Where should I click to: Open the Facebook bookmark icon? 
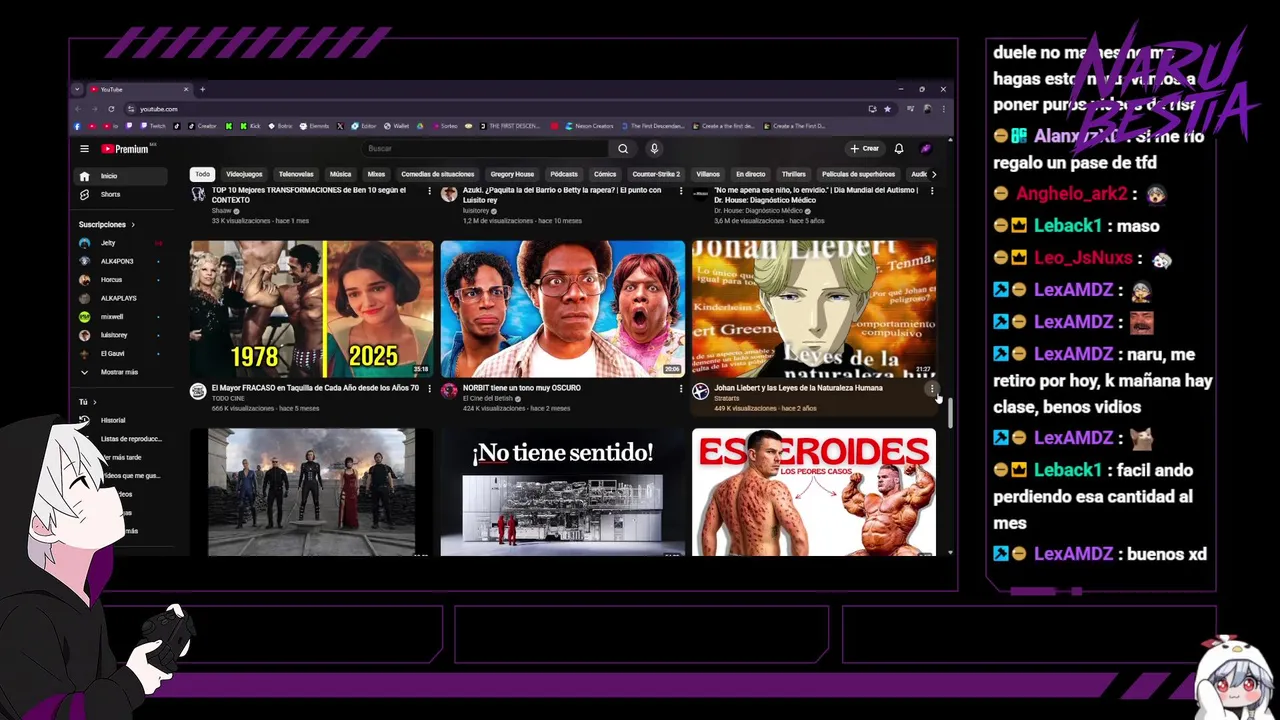(x=77, y=126)
